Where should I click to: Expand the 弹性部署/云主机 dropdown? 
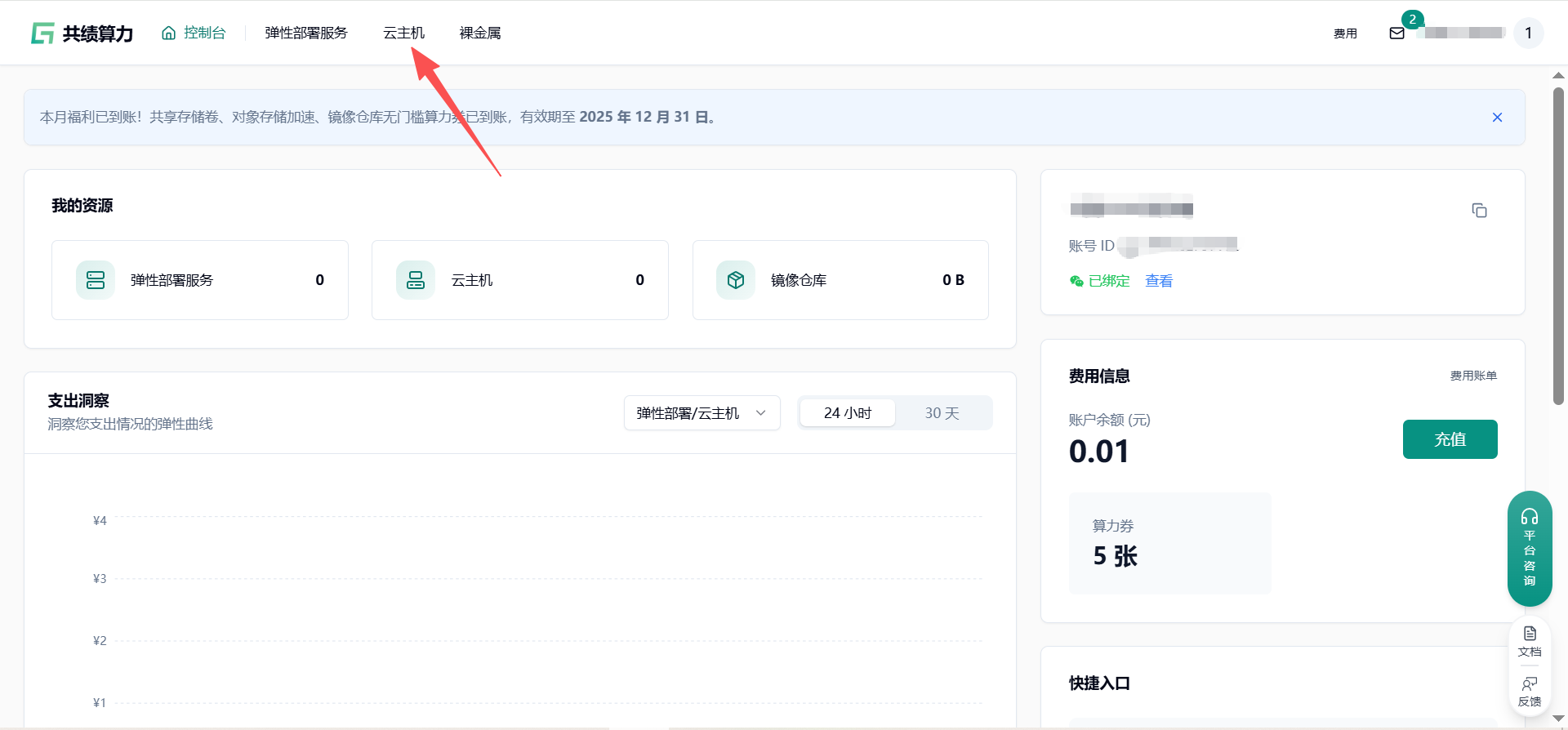[702, 413]
